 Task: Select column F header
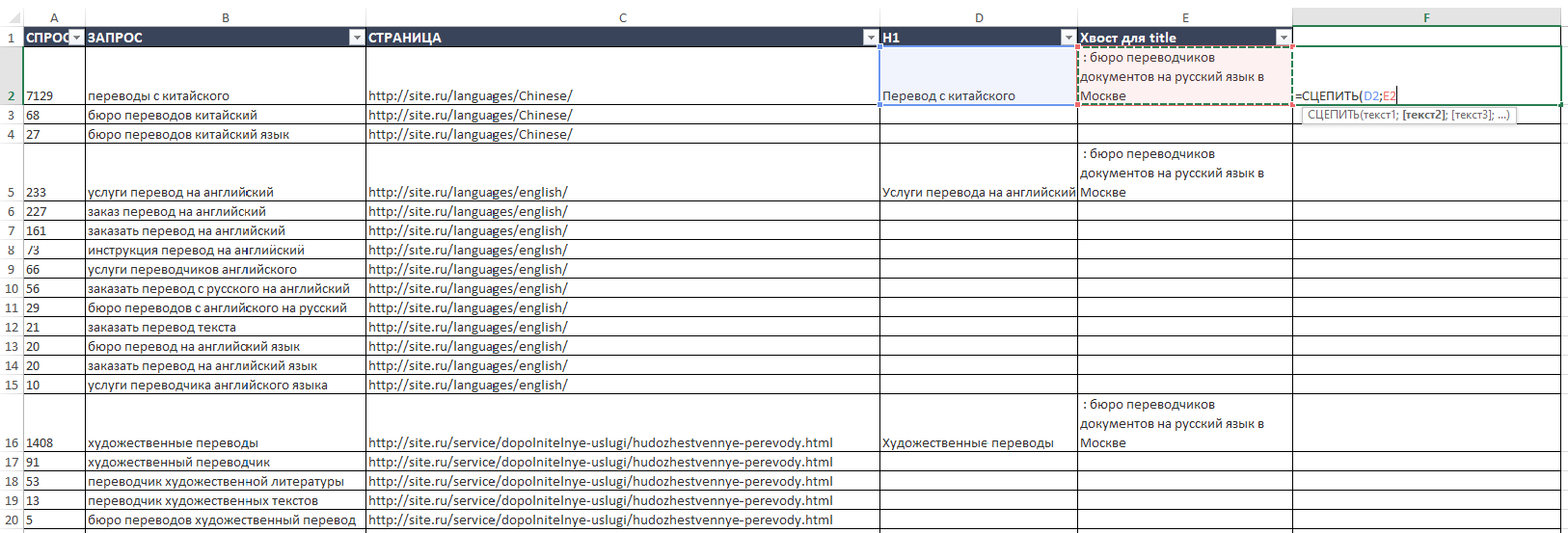pos(1426,17)
